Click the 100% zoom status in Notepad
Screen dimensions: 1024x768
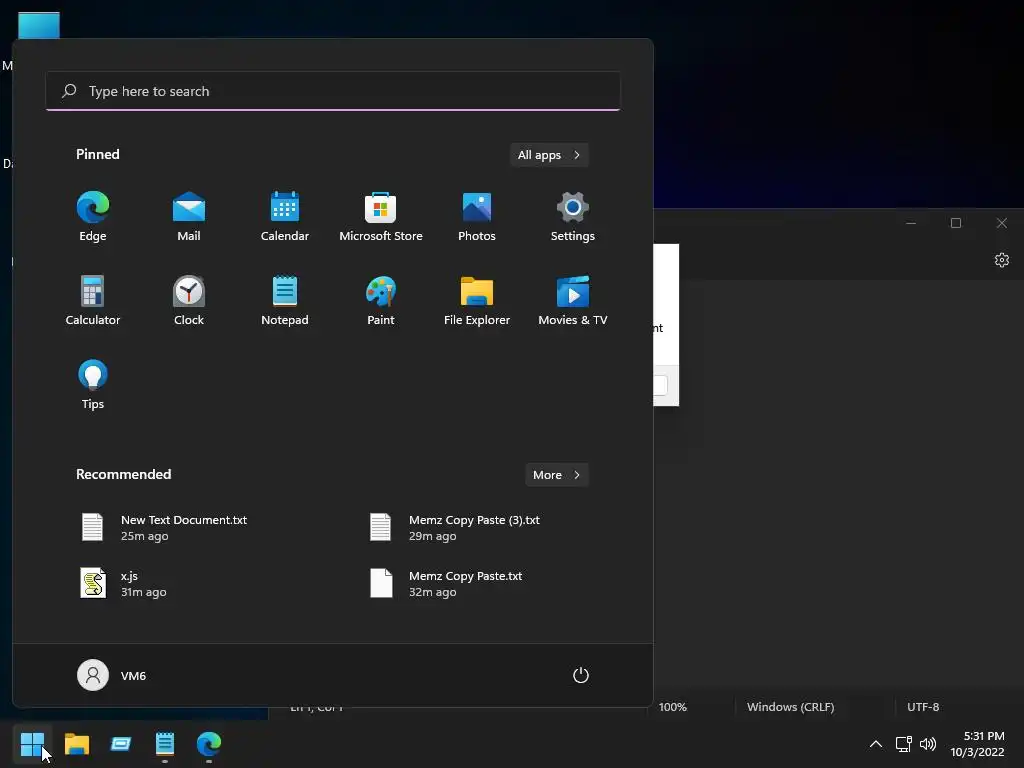click(x=673, y=707)
